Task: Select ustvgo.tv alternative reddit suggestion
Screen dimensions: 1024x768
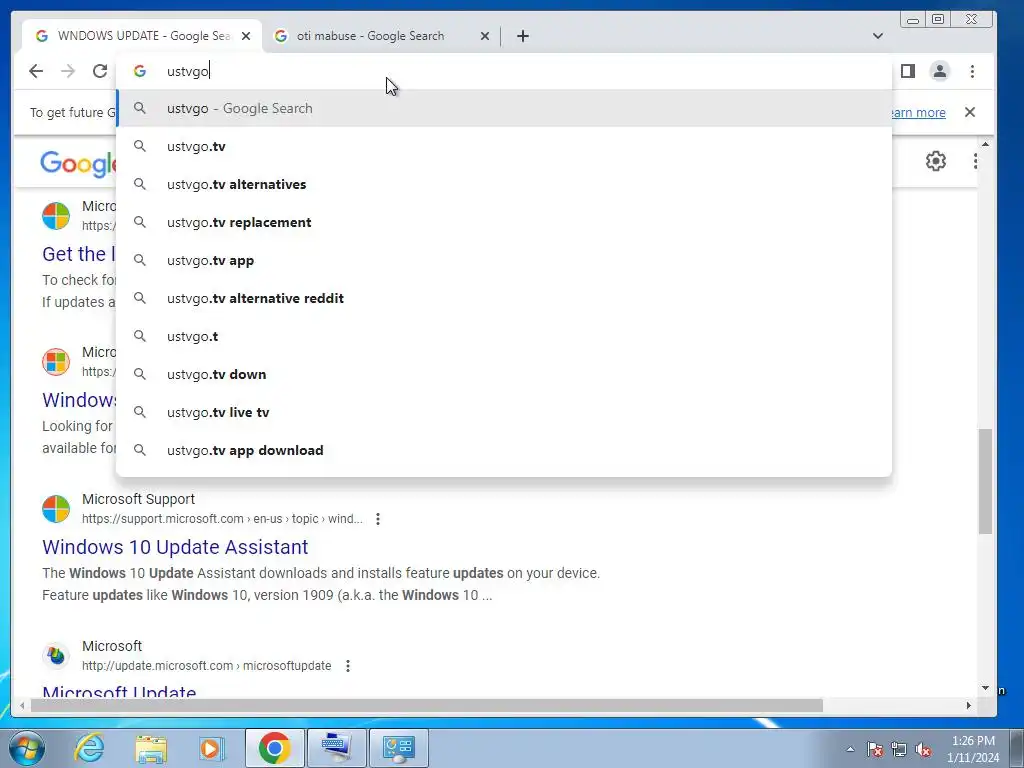Action: pos(504,298)
